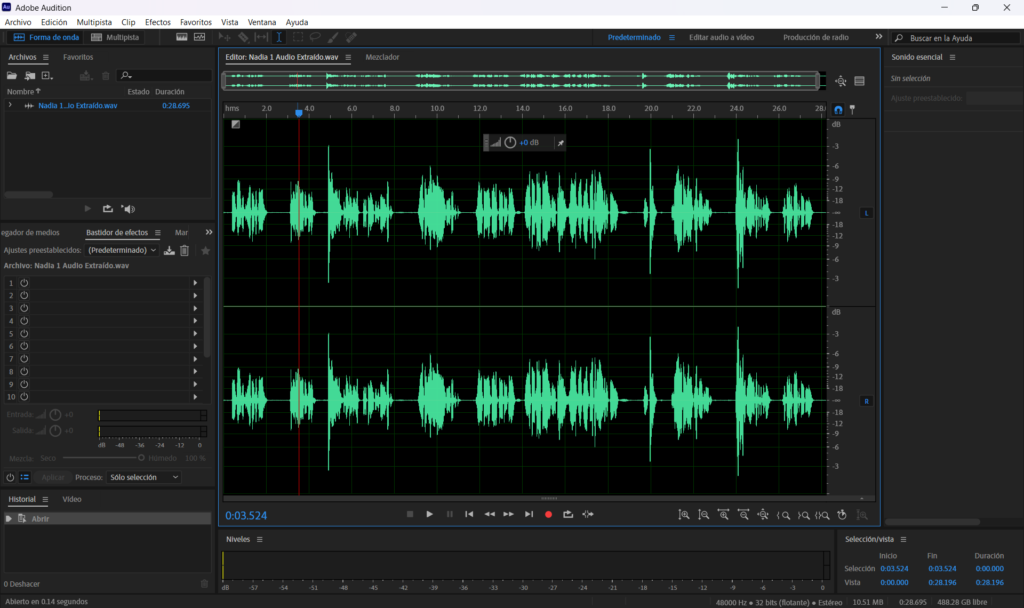Start playback with the Play button

(430, 515)
